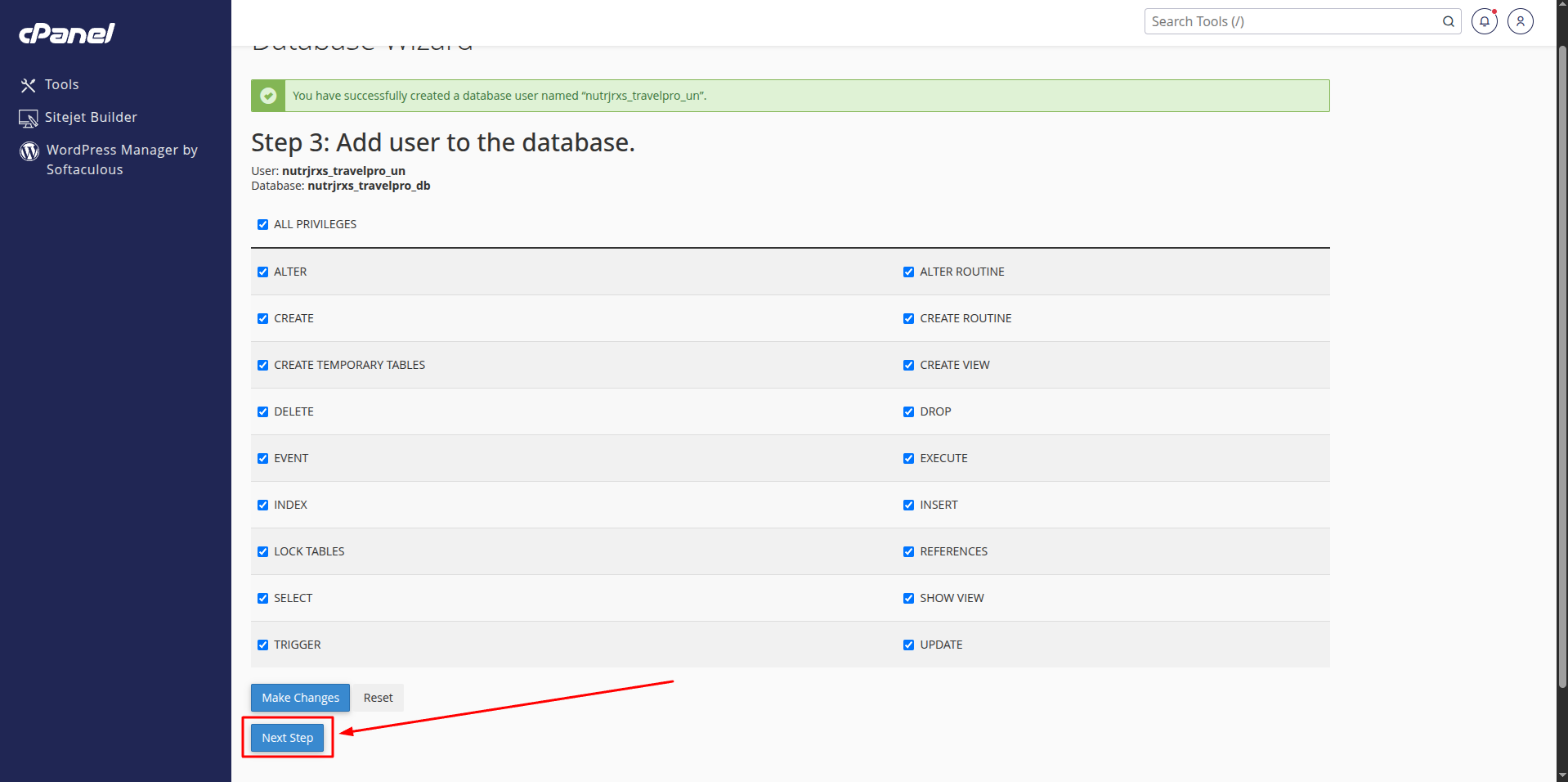This screenshot has height=782, width=1568.
Task: Uncheck the ALTER ROUTINE privilege
Action: (x=908, y=272)
